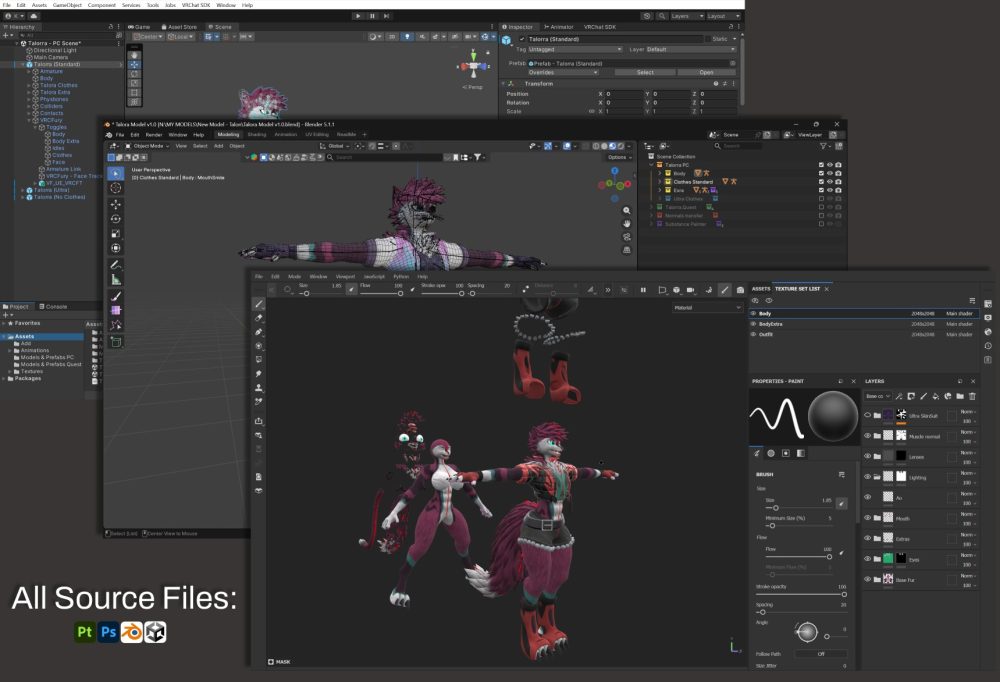Open the Object Mode dropdown in Blender
The height and width of the screenshot is (682, 1000).
(147, 146)
